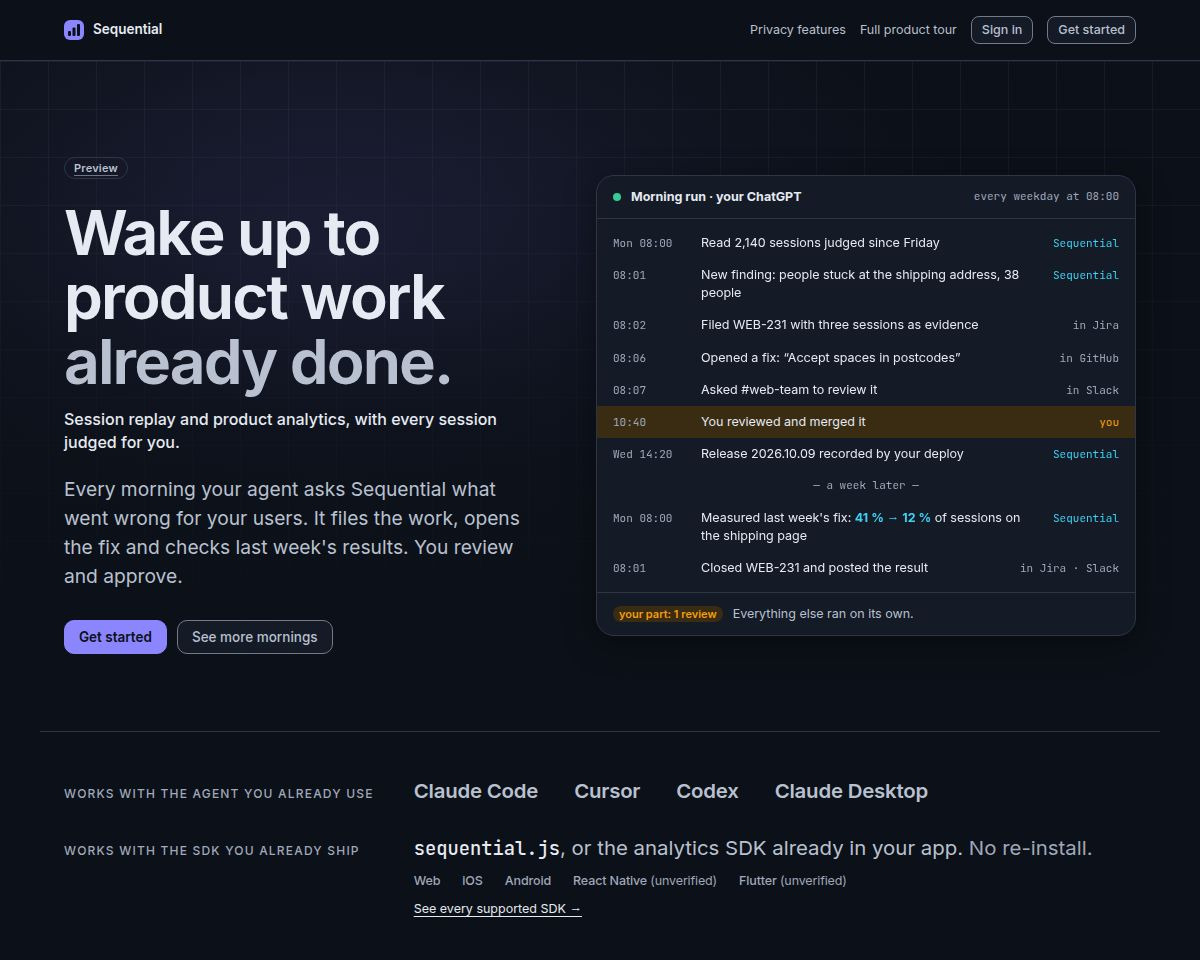
Task: Click the Sign in button
Action: click(1002, 30)
